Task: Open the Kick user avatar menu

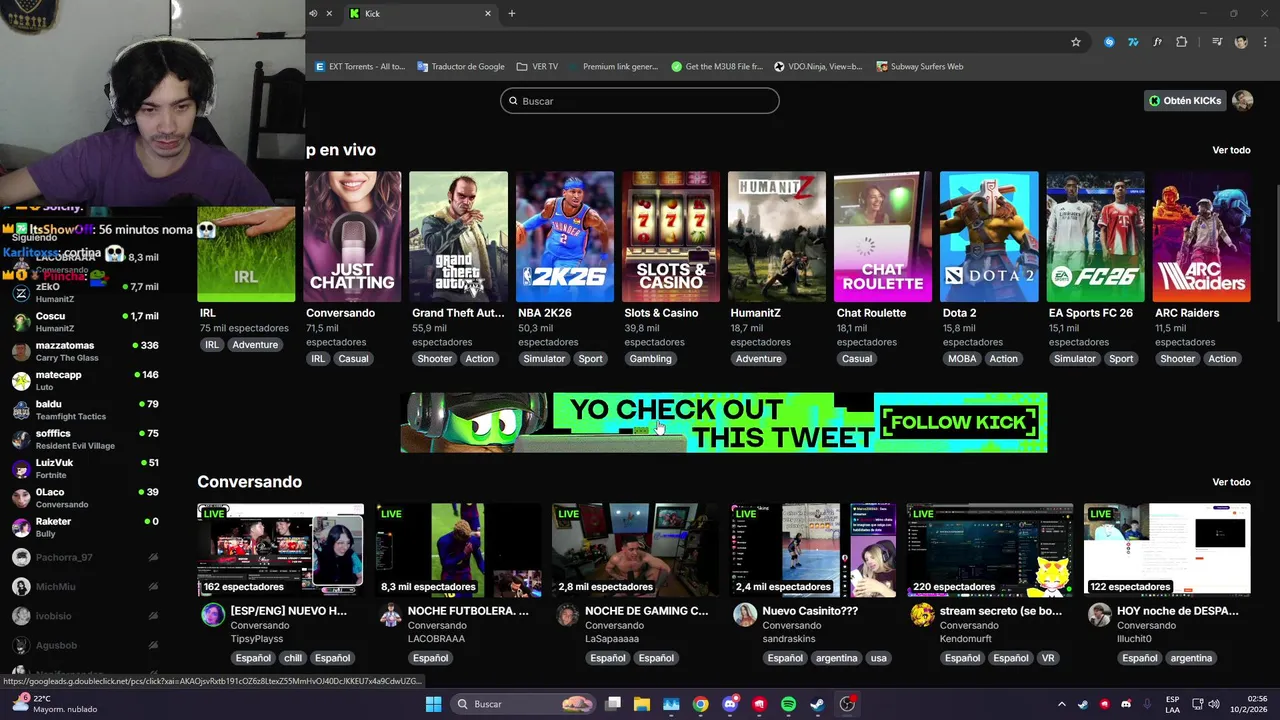Action: click(1243, 101)
